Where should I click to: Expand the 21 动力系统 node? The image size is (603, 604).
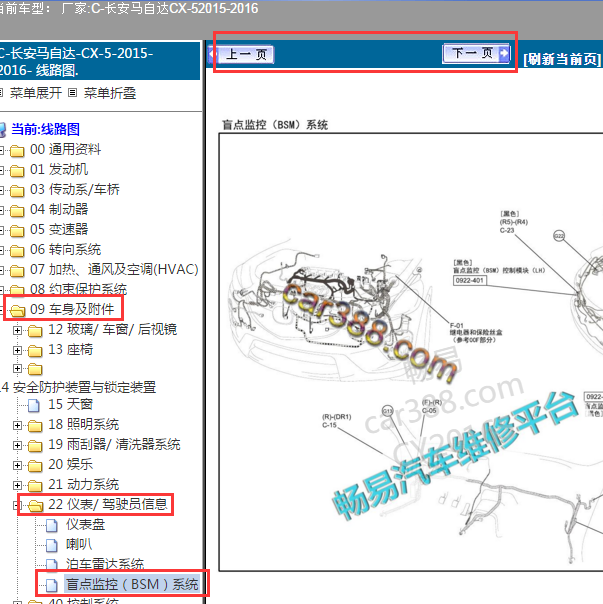pos(17,485)
